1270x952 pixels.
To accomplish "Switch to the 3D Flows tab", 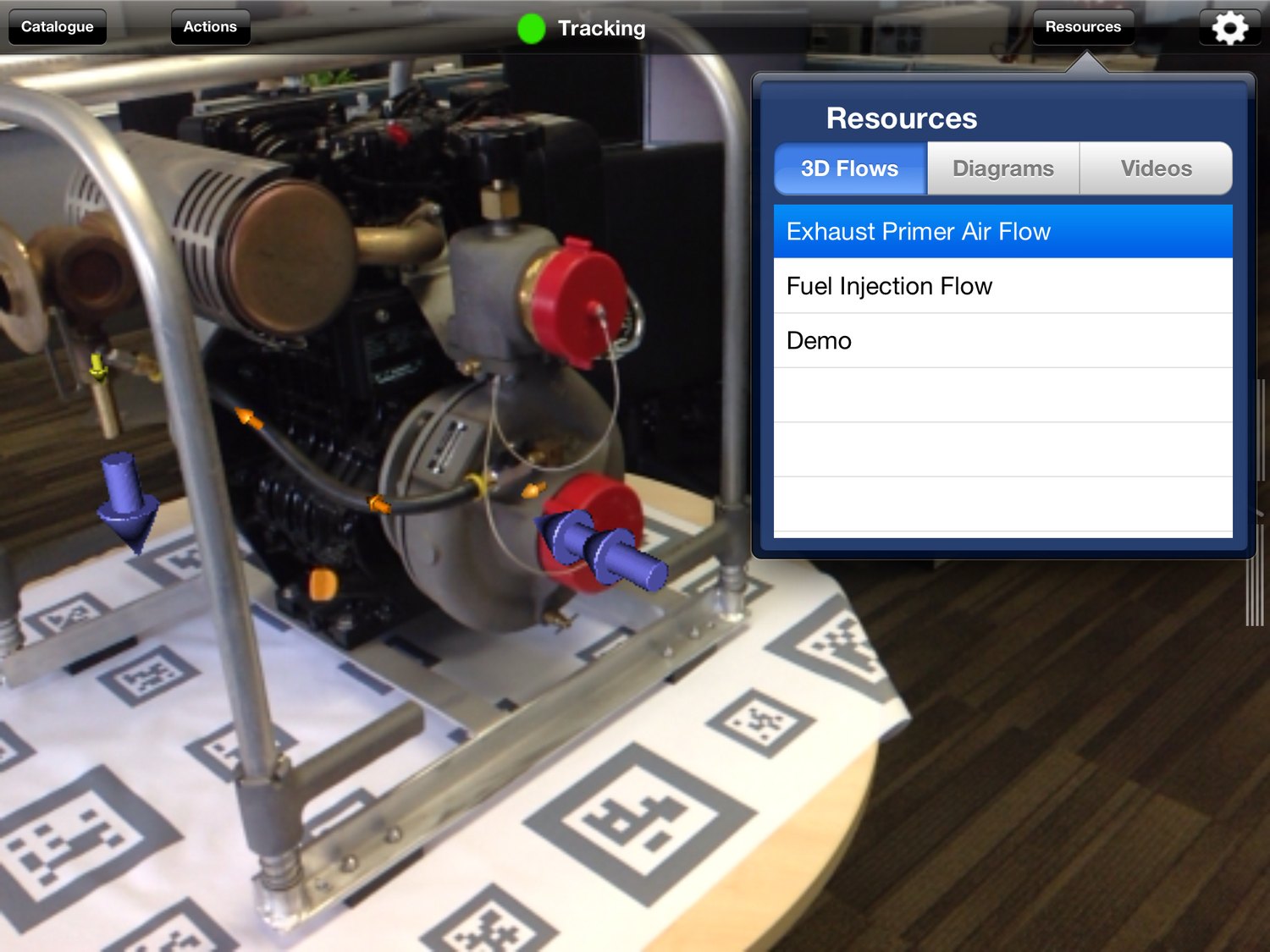I will click(x=851, y=168).
